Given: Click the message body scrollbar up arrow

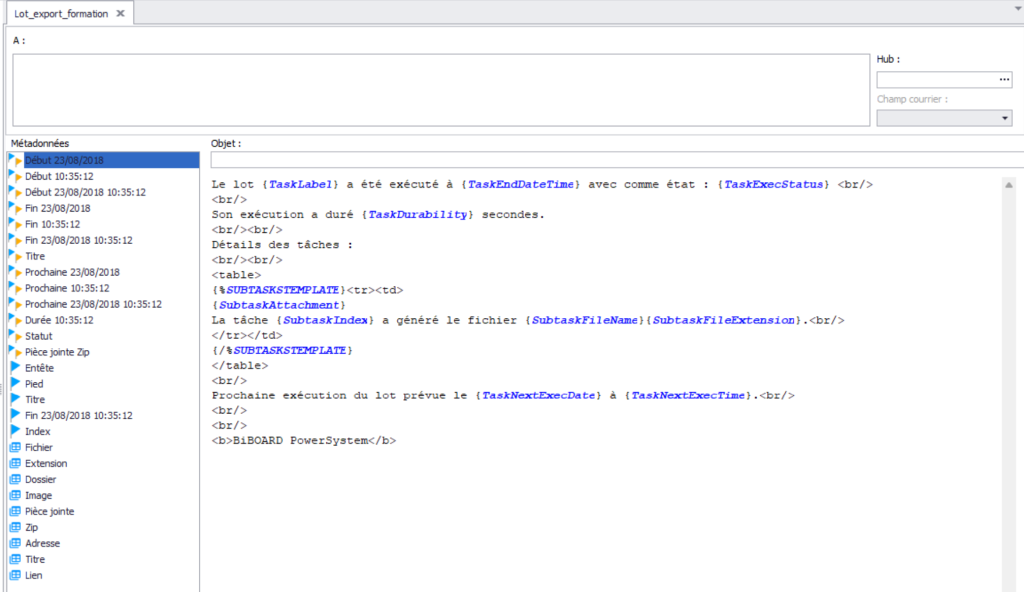Looking at the screenshot, I should (1009, 185).
